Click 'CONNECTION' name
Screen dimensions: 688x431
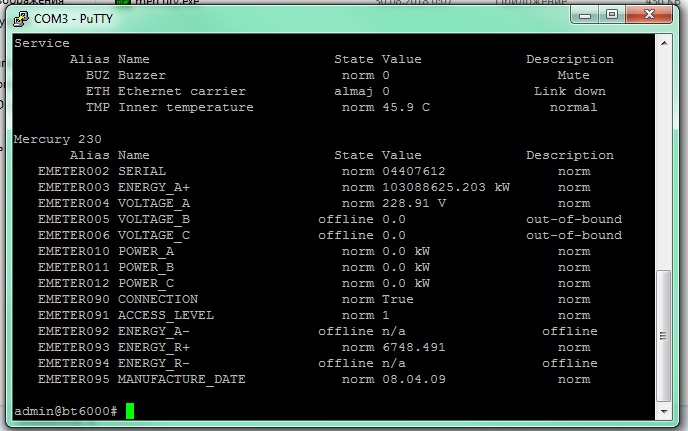coord(158,299)
